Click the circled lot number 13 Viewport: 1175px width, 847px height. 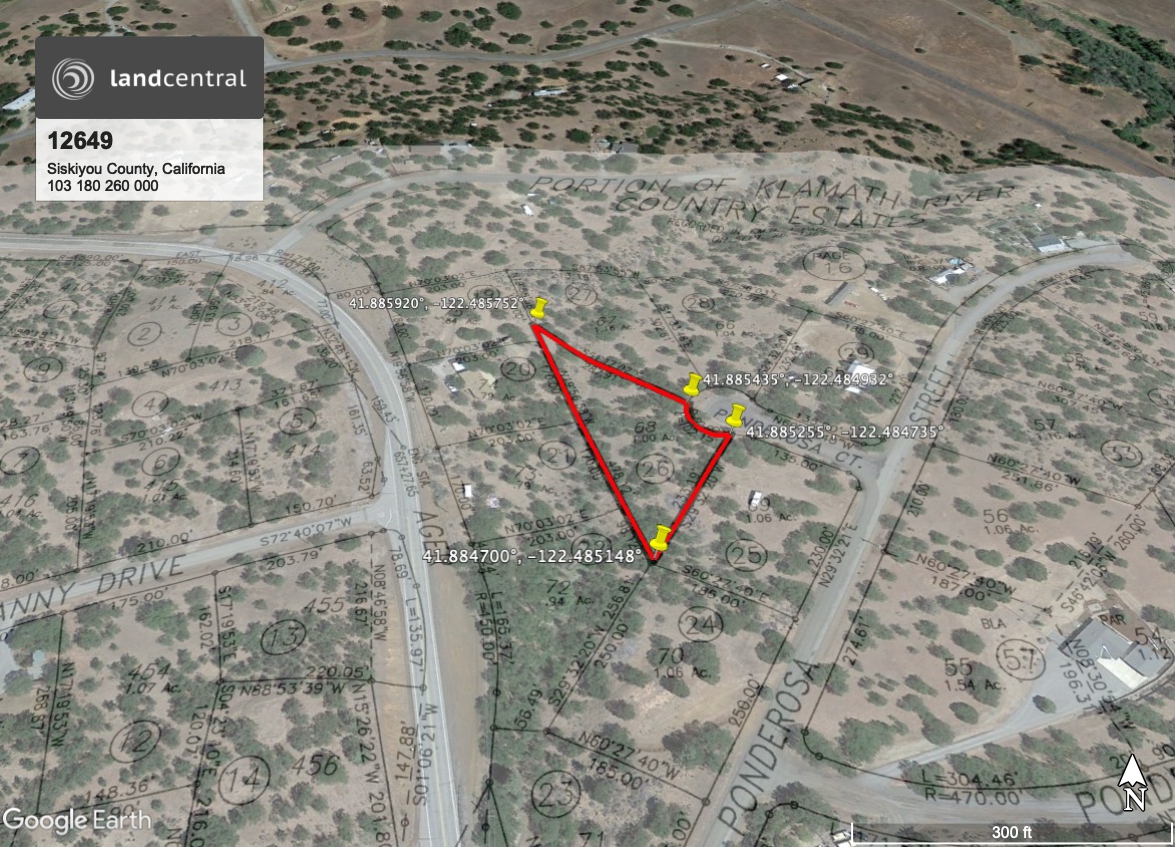pos(284,638)
